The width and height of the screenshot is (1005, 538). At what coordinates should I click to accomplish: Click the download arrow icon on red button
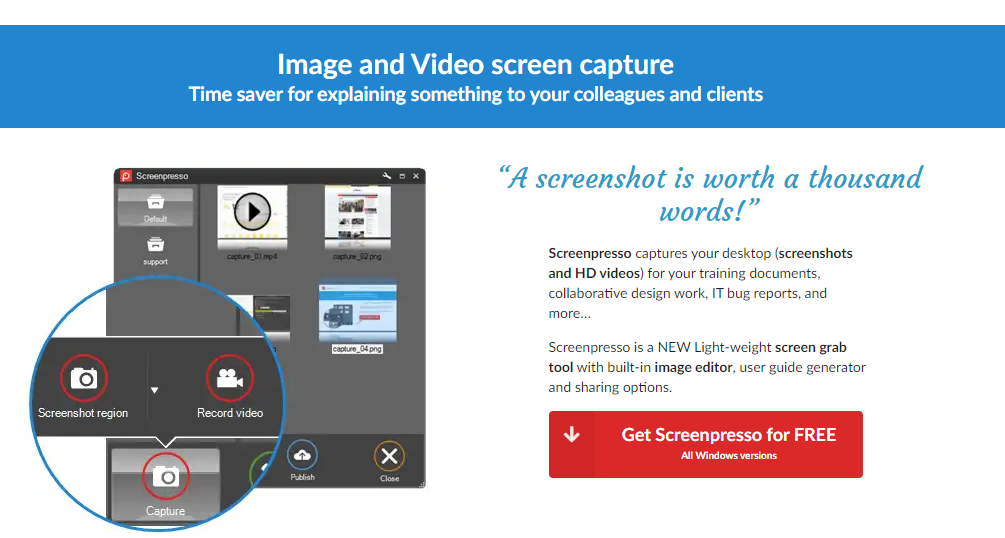pos(572,435)
